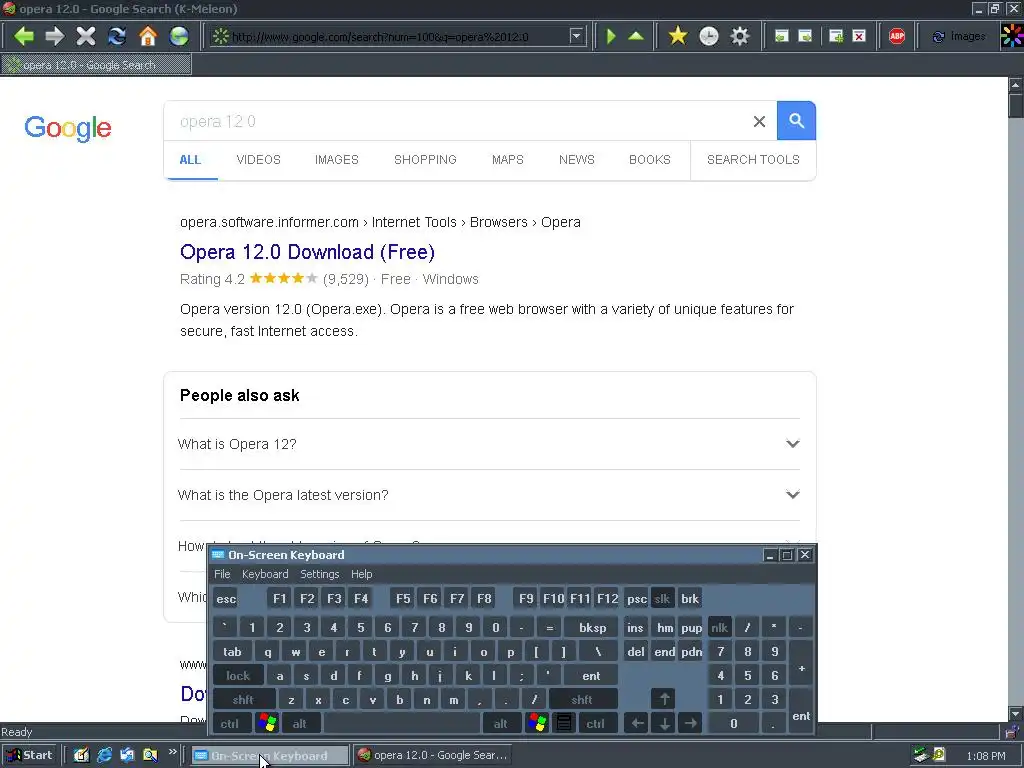1024x768 pixels.
Task: Launch Internet Explorer from quick launch
Action: pyautogui.click(x=104, y=756)
